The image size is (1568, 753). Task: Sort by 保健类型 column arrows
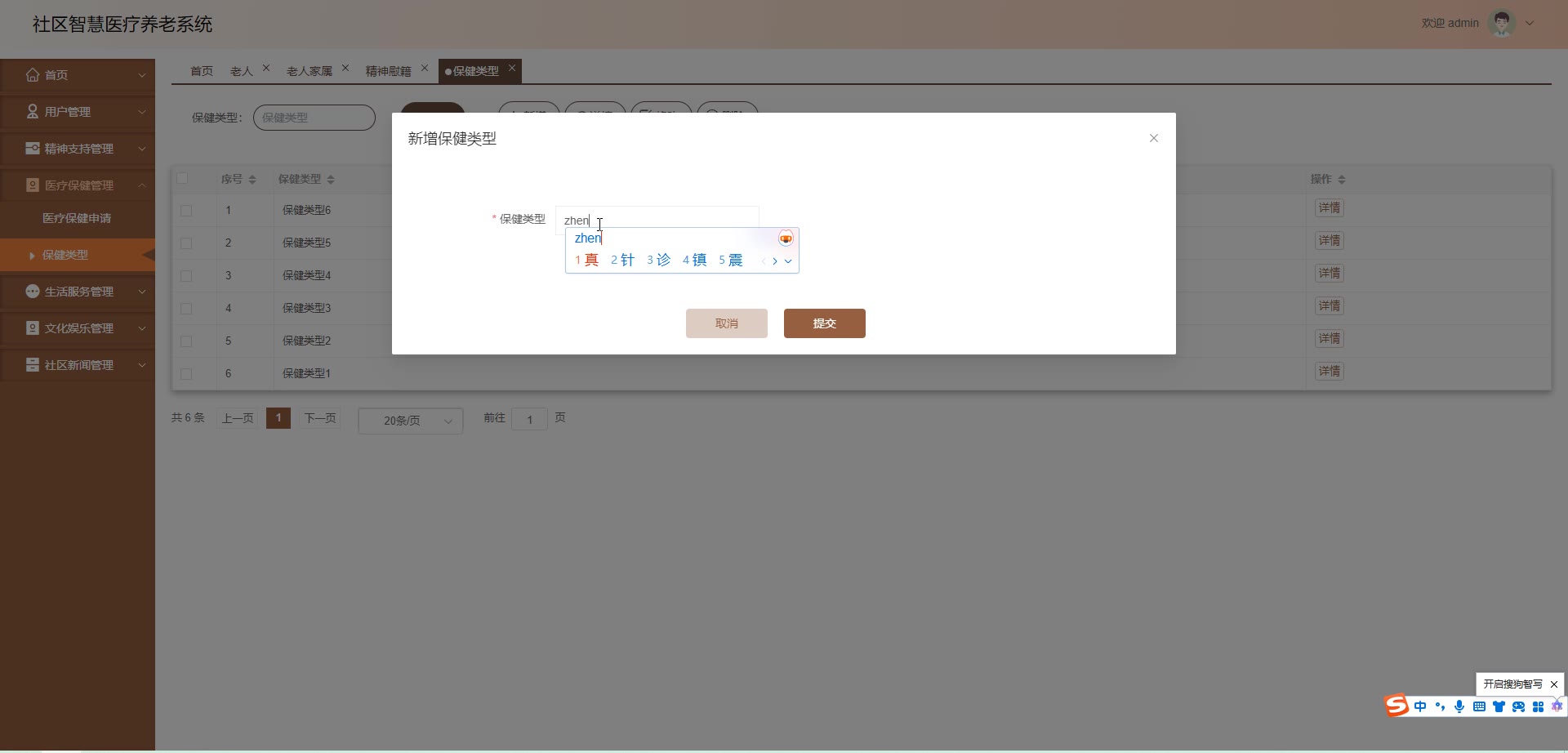point(331,180)
